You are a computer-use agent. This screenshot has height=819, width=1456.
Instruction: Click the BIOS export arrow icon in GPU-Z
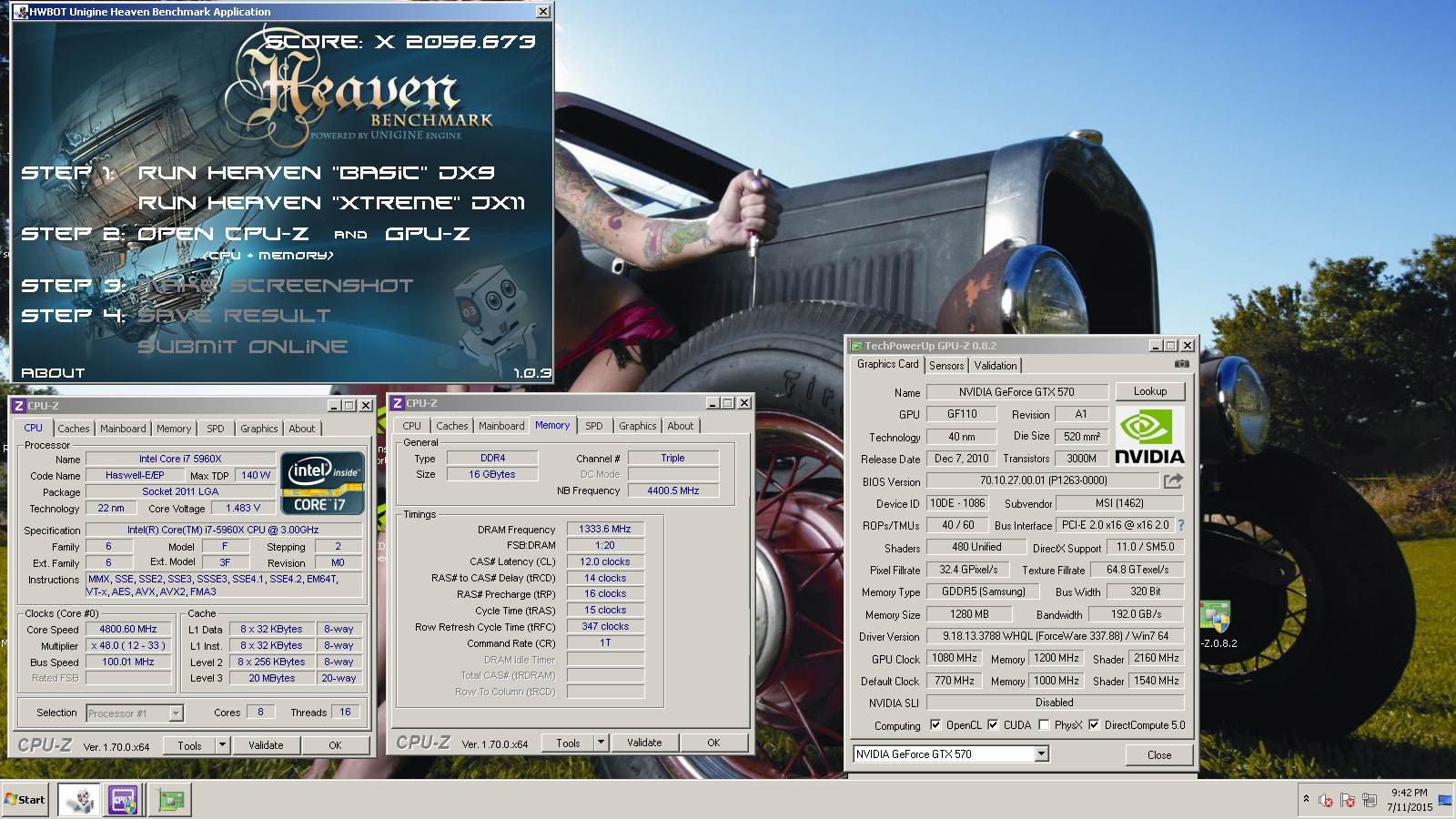(1173, 480)
